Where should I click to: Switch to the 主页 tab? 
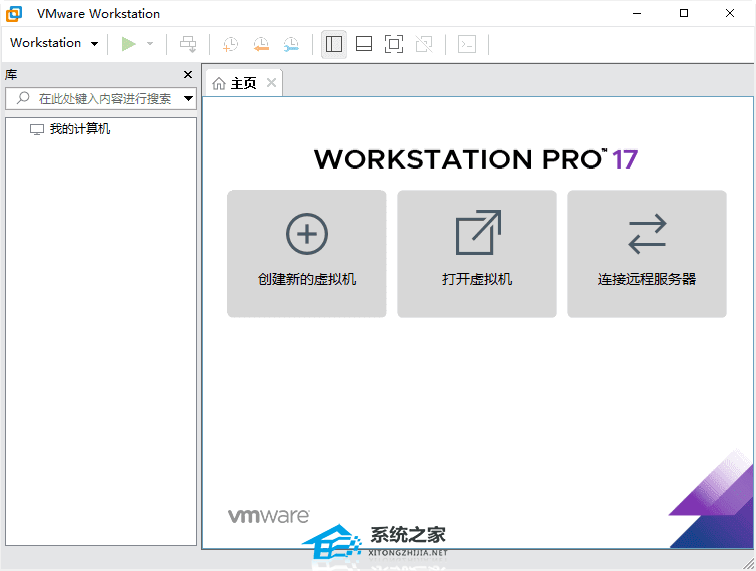[x=235, y=83]
